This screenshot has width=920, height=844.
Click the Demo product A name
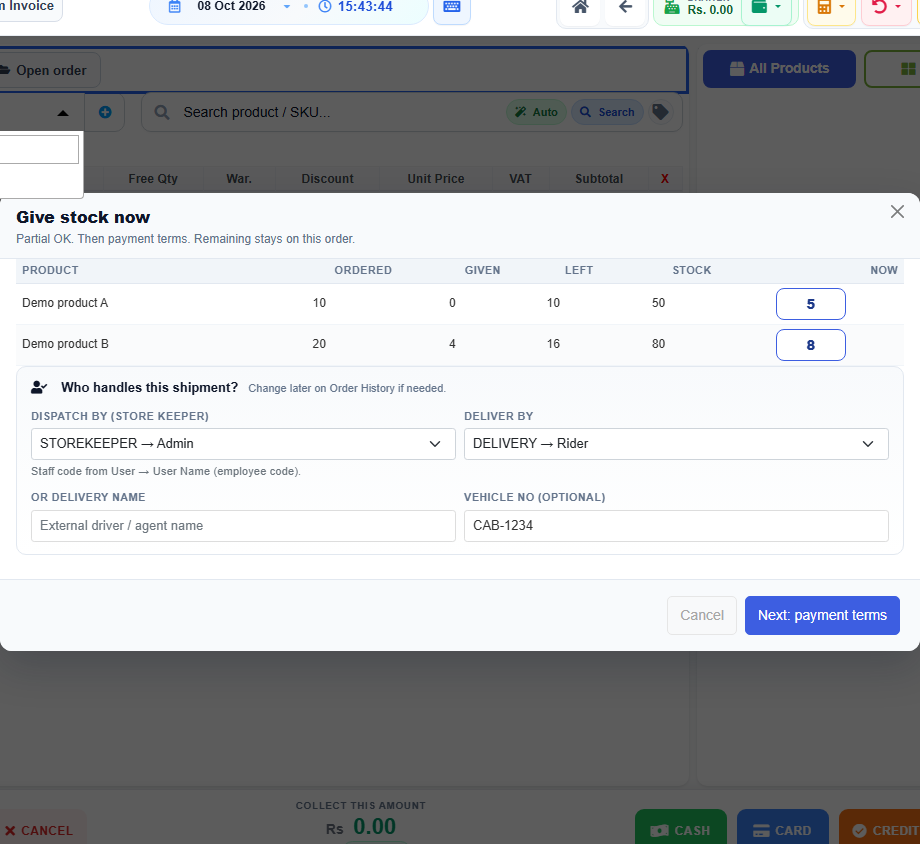65,303
